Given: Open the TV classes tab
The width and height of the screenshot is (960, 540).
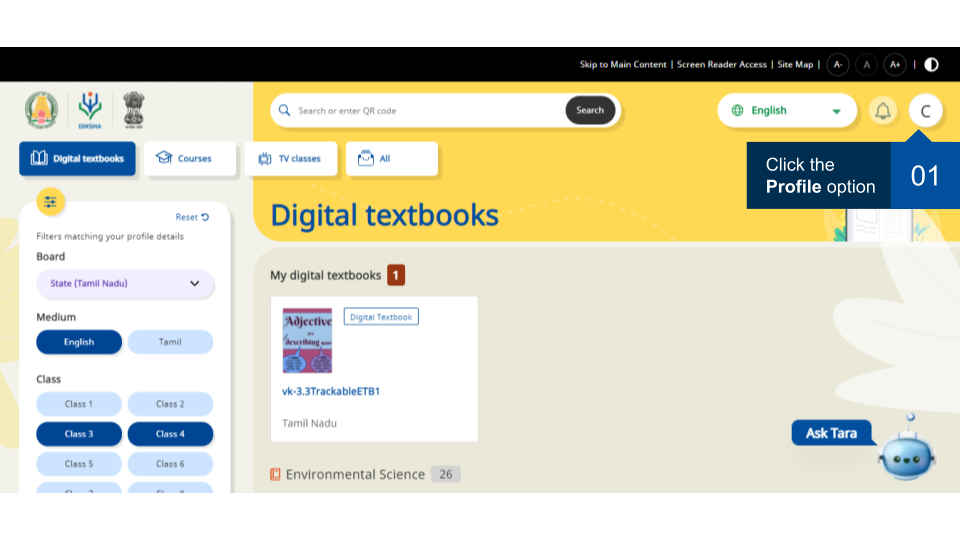Looking at the screenshot, I should (290, 158).
